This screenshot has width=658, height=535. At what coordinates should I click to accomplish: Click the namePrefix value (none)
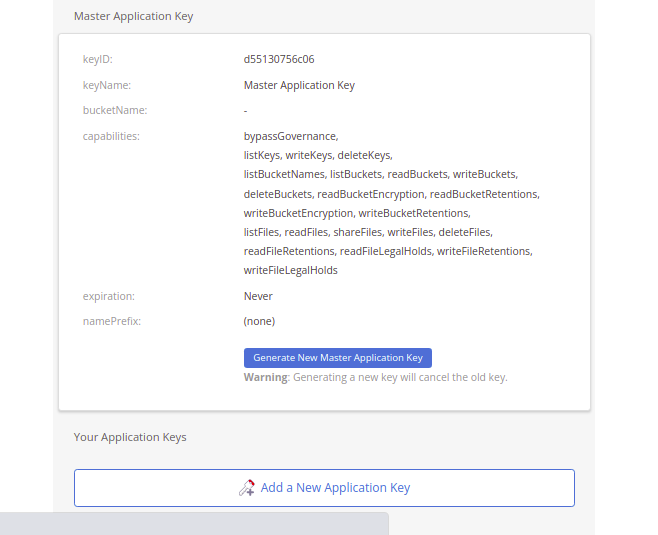coord(259,321)
